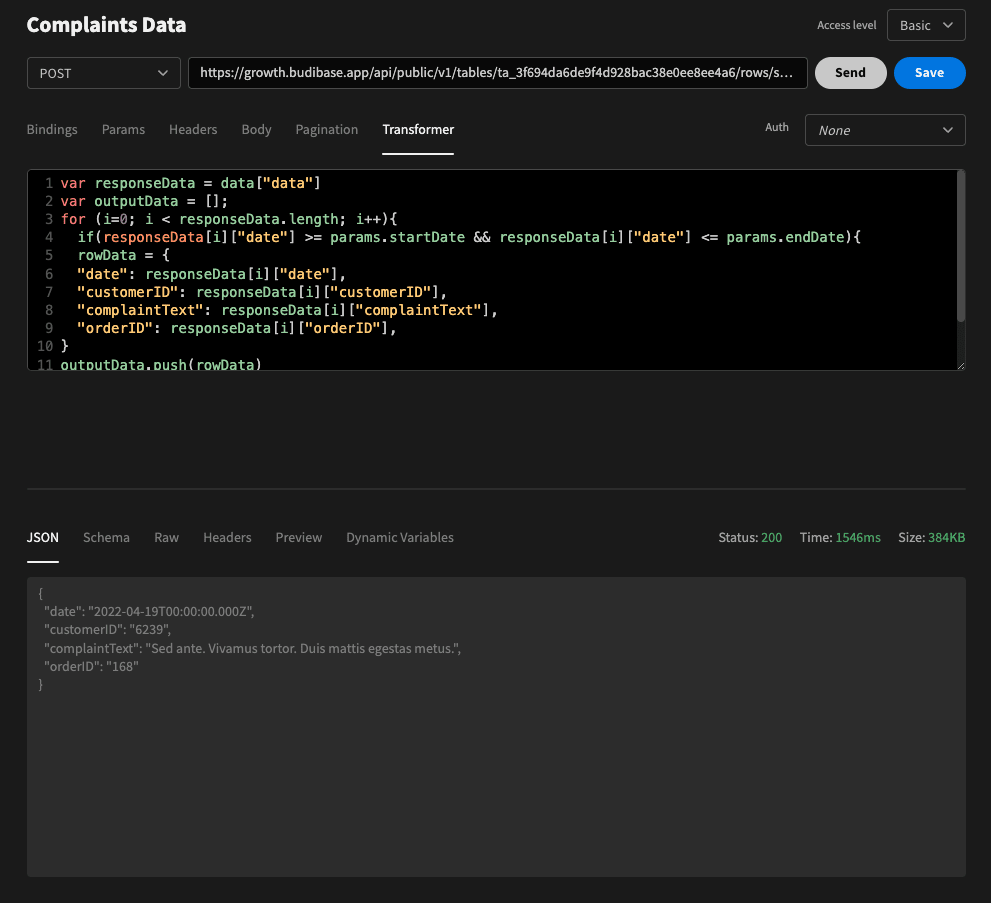
Task: Click code line 'rowData = {'
Action: [123, 256]
